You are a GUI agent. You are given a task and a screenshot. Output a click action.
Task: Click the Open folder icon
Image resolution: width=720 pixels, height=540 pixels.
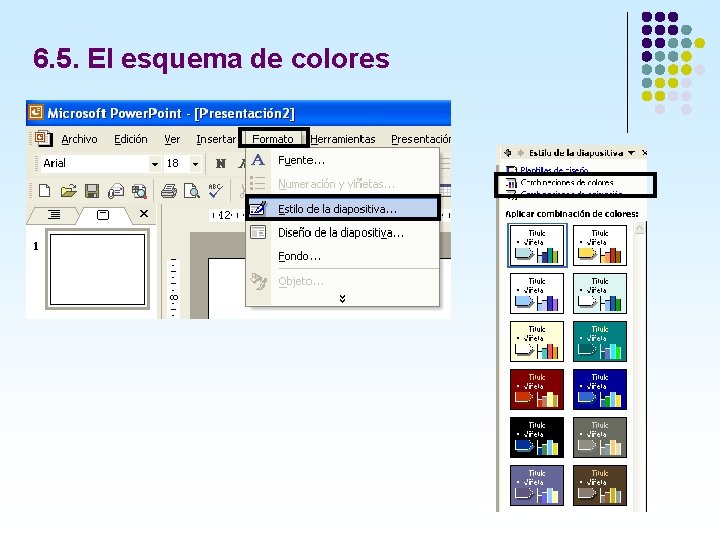click(68, 190)
